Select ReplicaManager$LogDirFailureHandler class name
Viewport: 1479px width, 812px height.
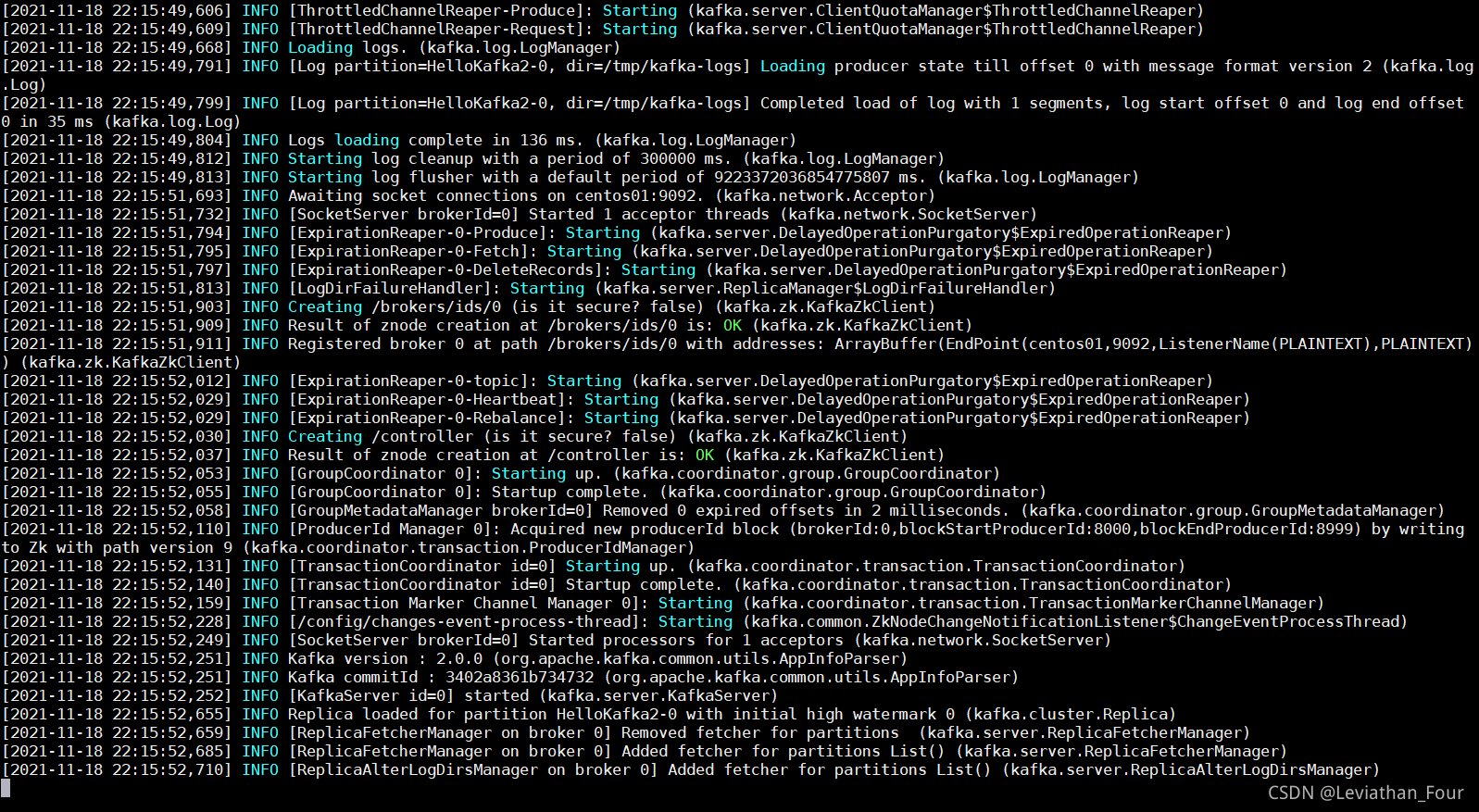(x=885, y=289)
